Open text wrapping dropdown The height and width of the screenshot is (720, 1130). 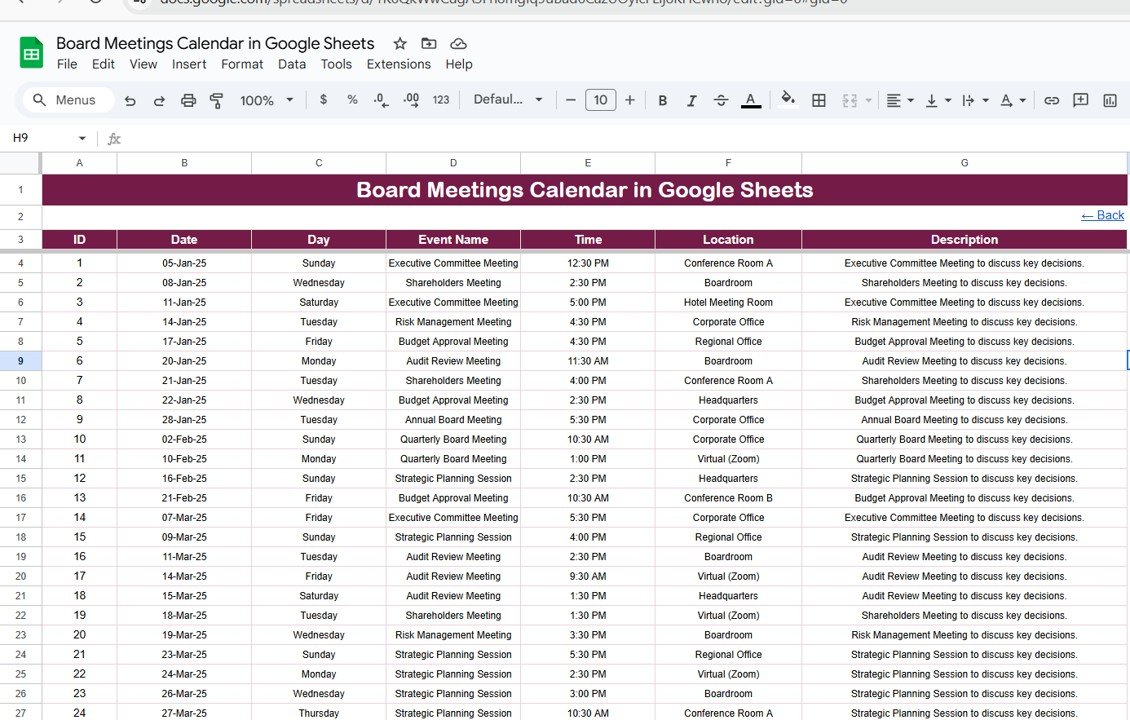click(975, 100)
